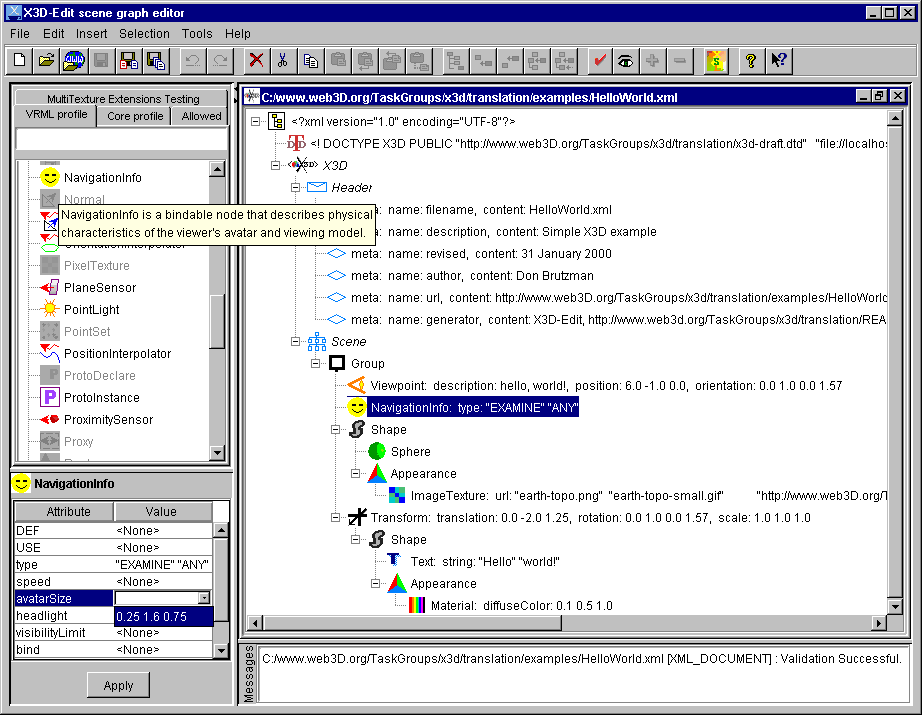
Task: Delete the selection with the red X icon
Action: pos(255,61)
